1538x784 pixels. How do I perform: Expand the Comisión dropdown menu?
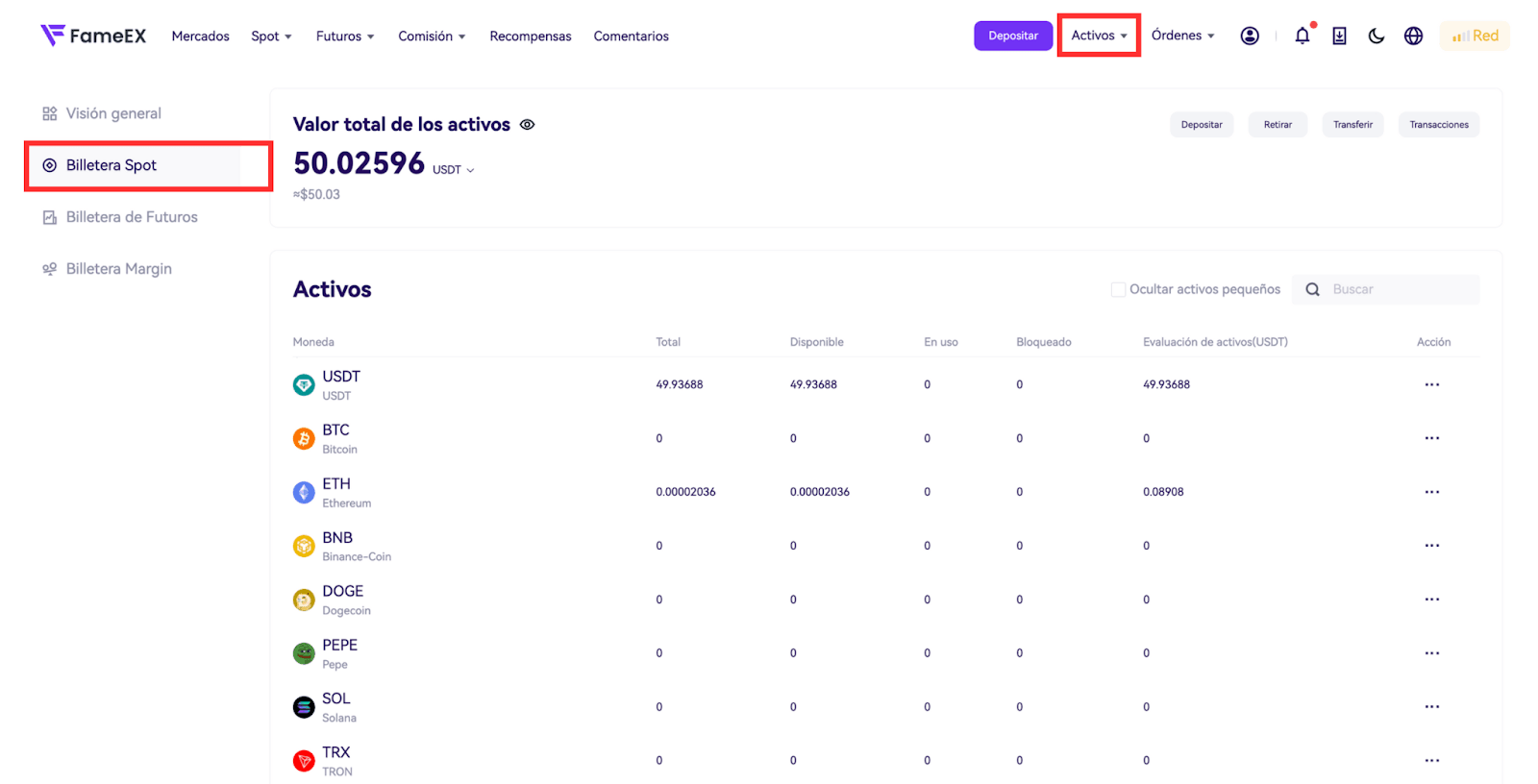point(432,37)
